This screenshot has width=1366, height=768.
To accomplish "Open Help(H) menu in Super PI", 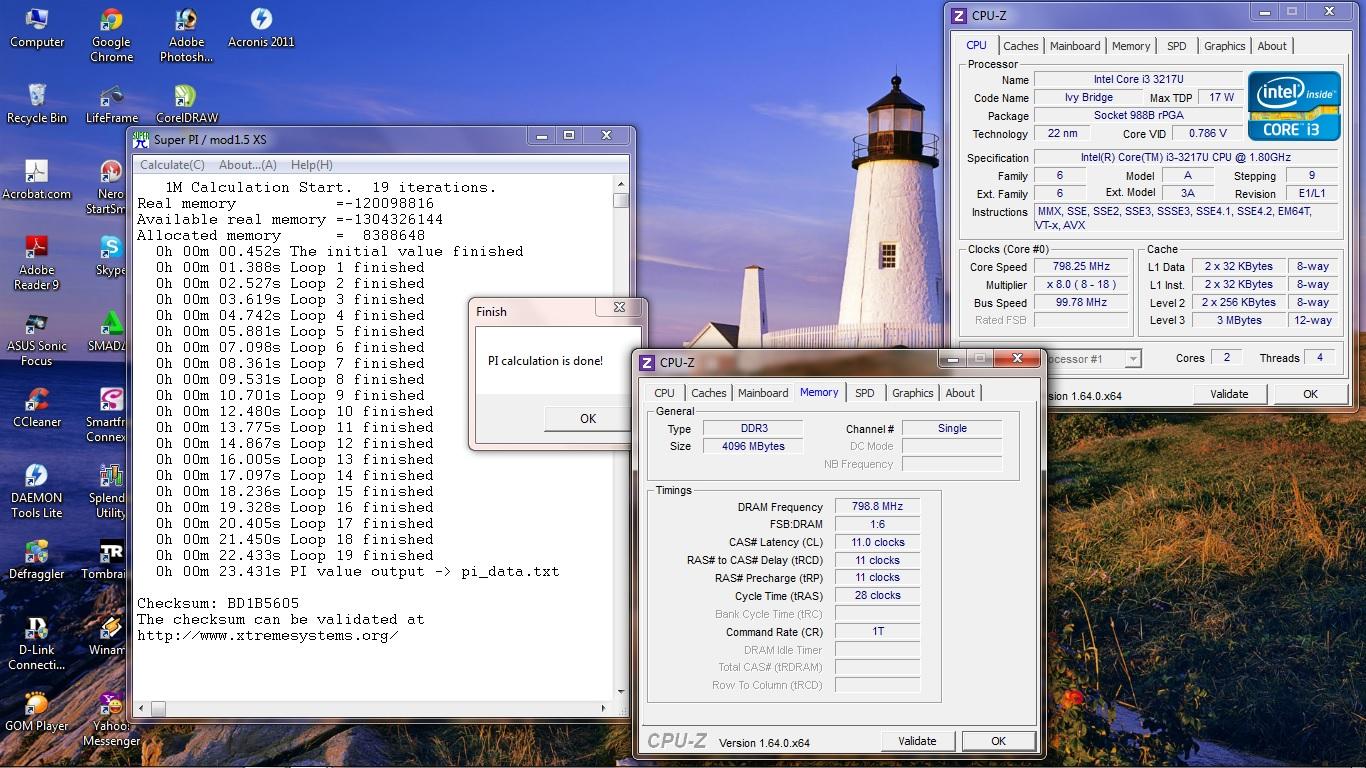I will click(x=312, y=165).
